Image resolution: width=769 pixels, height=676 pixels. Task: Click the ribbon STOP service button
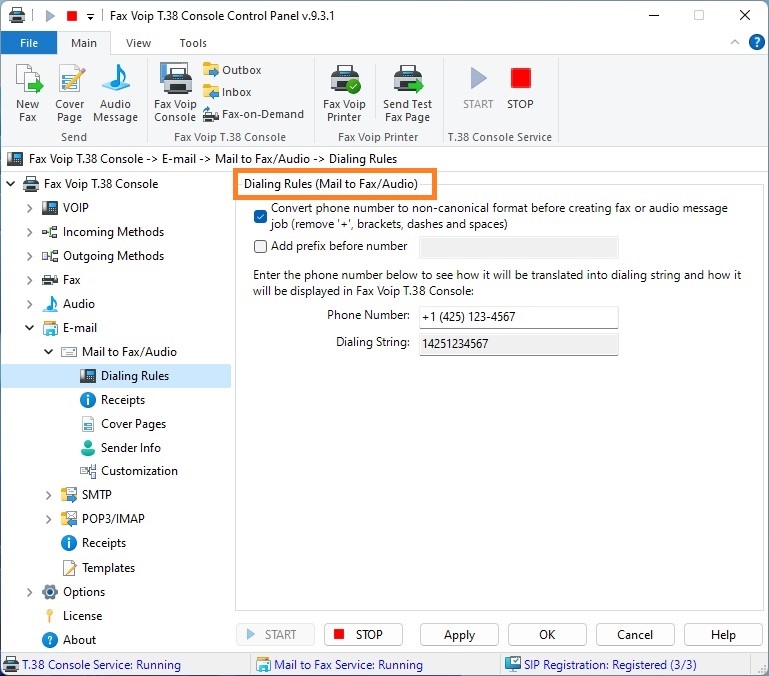point(520,89)
